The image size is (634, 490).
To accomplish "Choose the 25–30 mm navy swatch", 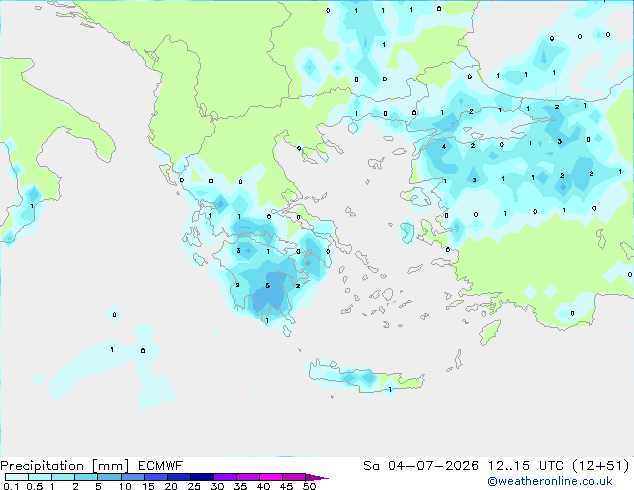I will coord(201,477).
